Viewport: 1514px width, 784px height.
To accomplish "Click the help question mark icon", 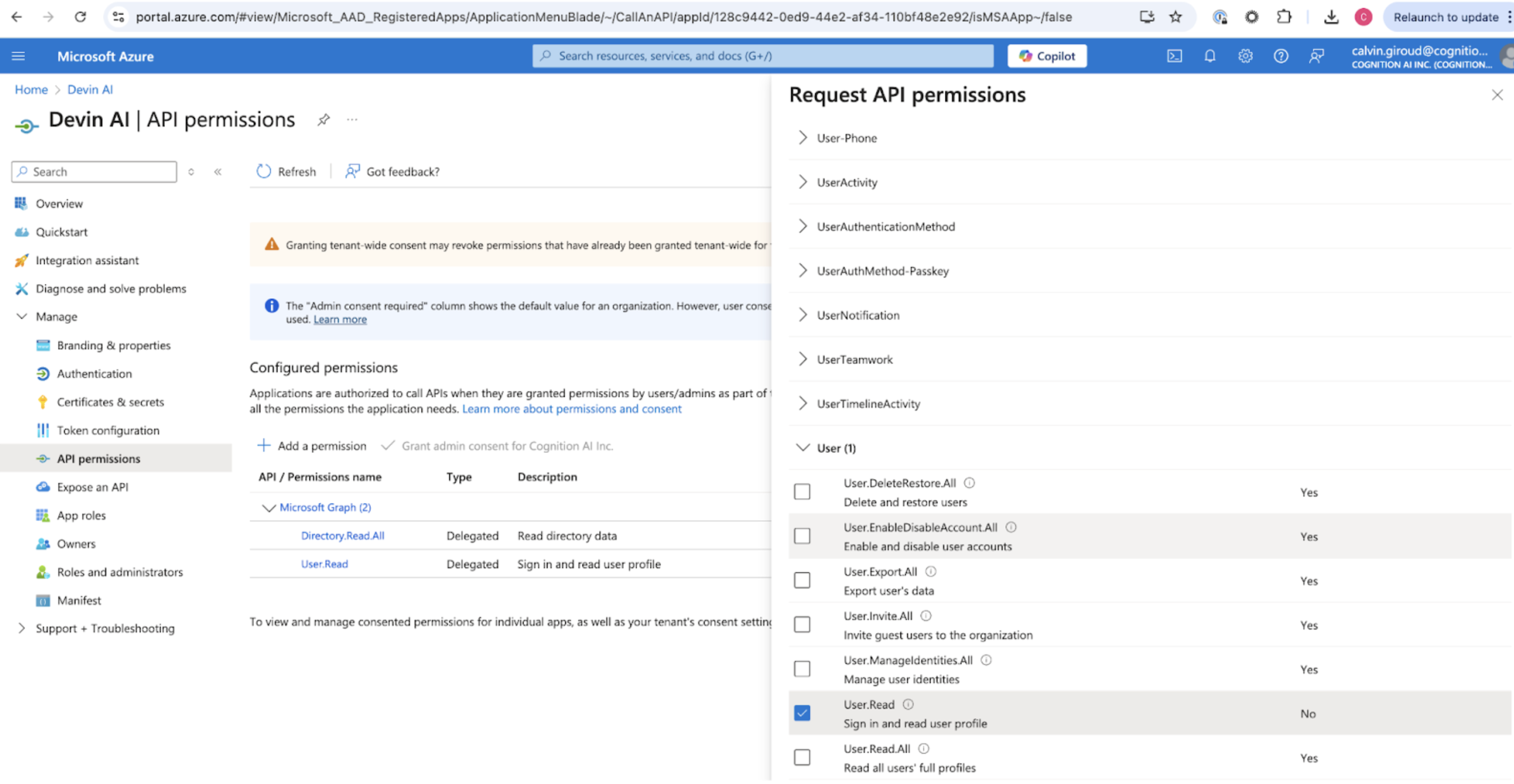I will point(1281,56).
